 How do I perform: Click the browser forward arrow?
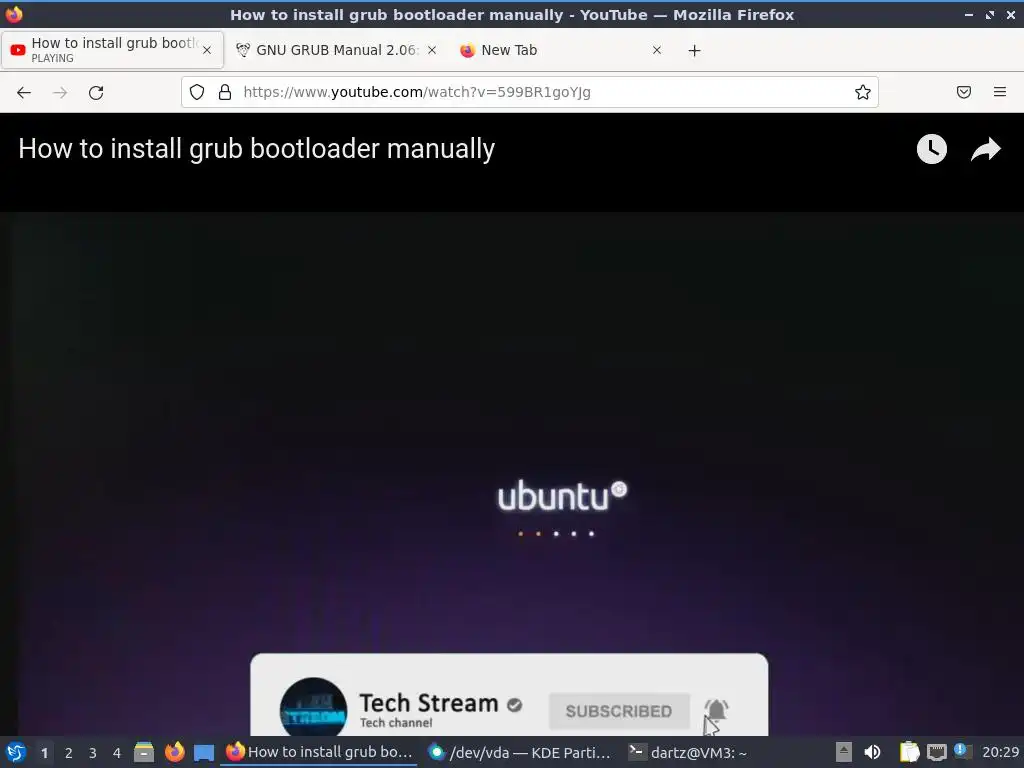[x=60, y=92]
